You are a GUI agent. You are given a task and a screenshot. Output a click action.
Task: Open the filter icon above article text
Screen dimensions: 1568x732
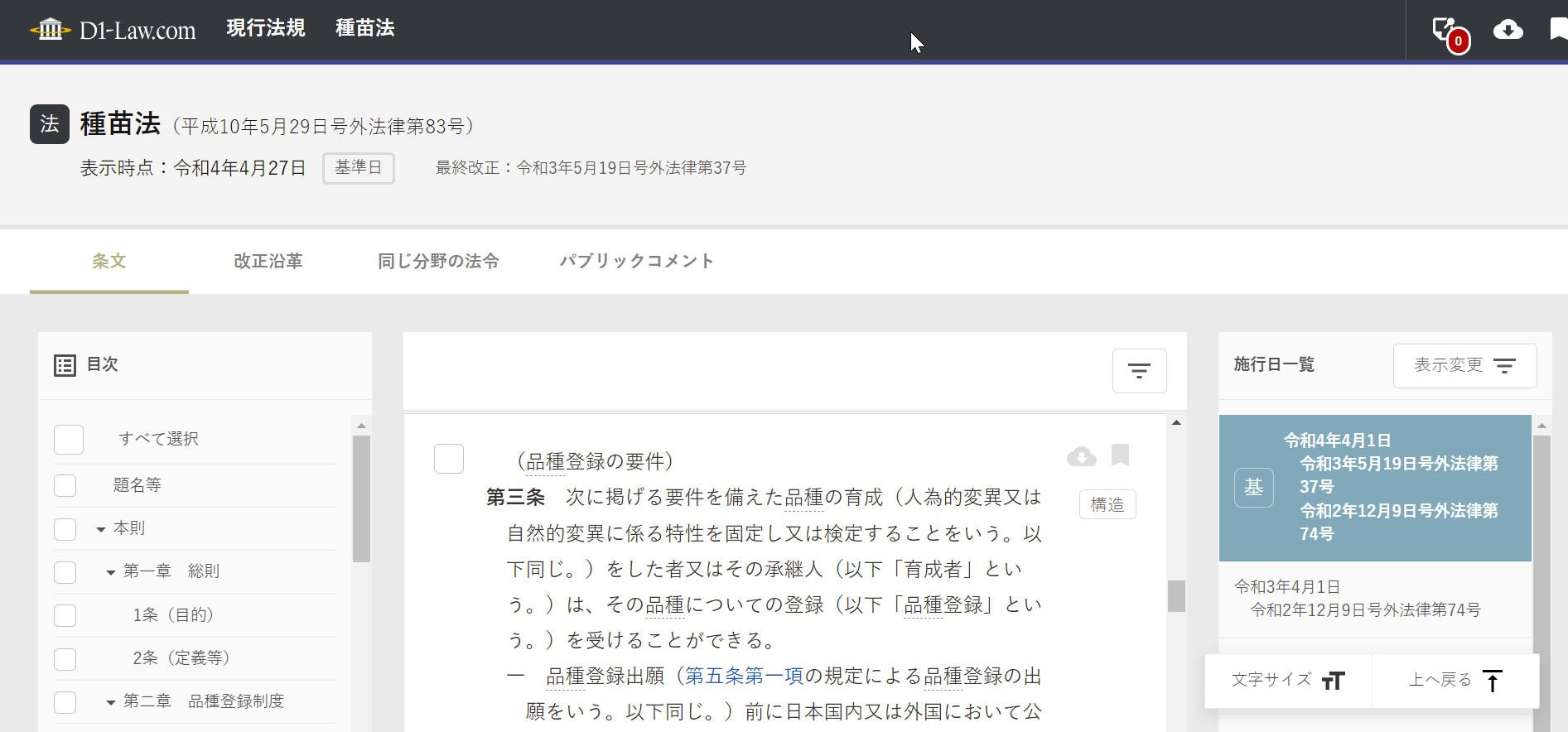pos(1139,371)
